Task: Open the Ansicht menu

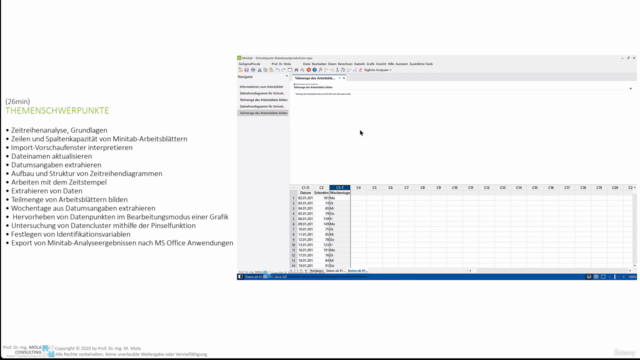Action: pos(381,64)
